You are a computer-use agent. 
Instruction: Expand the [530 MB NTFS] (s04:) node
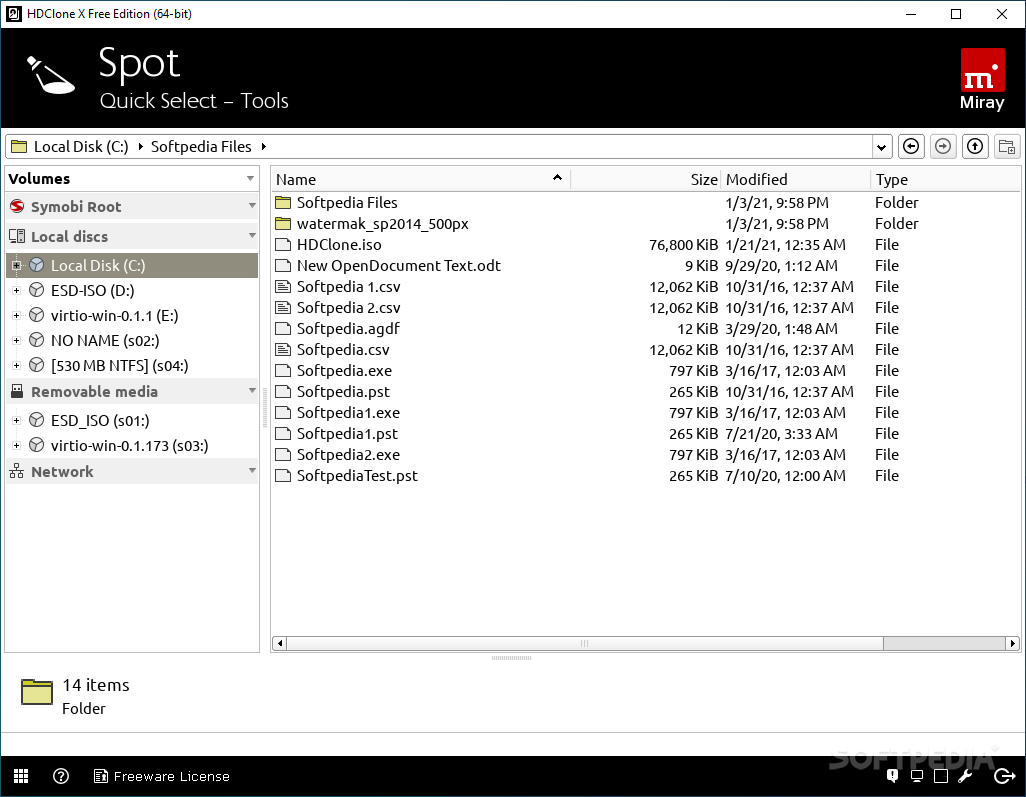click(x=16, y=365)
